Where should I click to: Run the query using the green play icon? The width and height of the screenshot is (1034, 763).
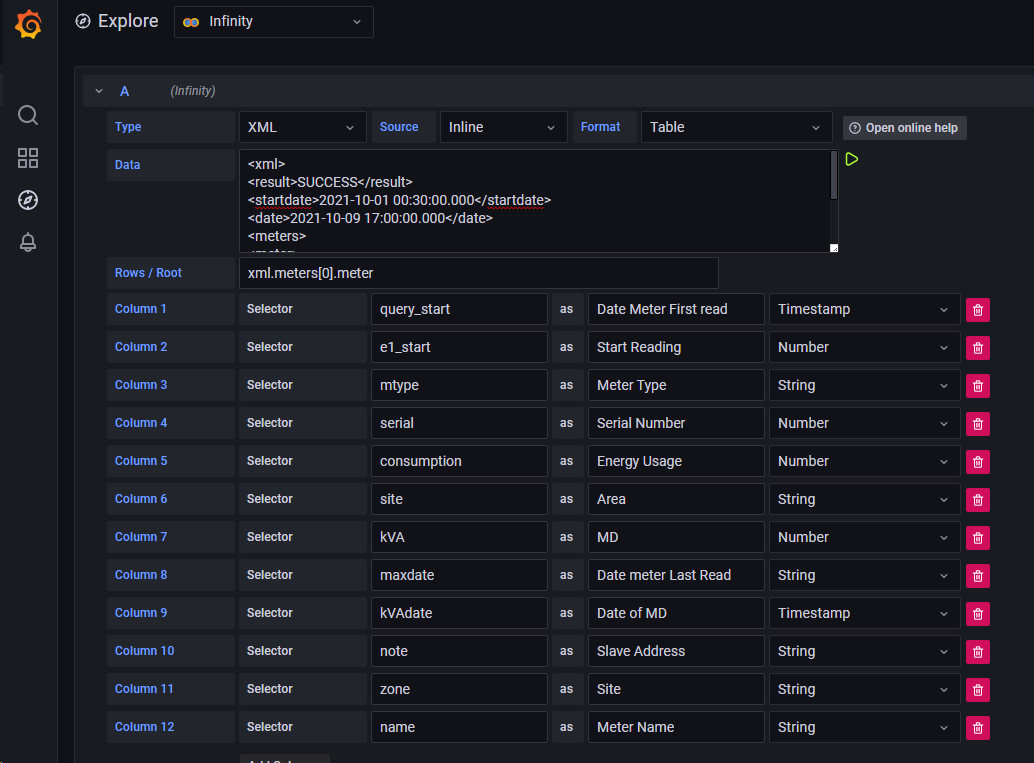pos(851,158)
